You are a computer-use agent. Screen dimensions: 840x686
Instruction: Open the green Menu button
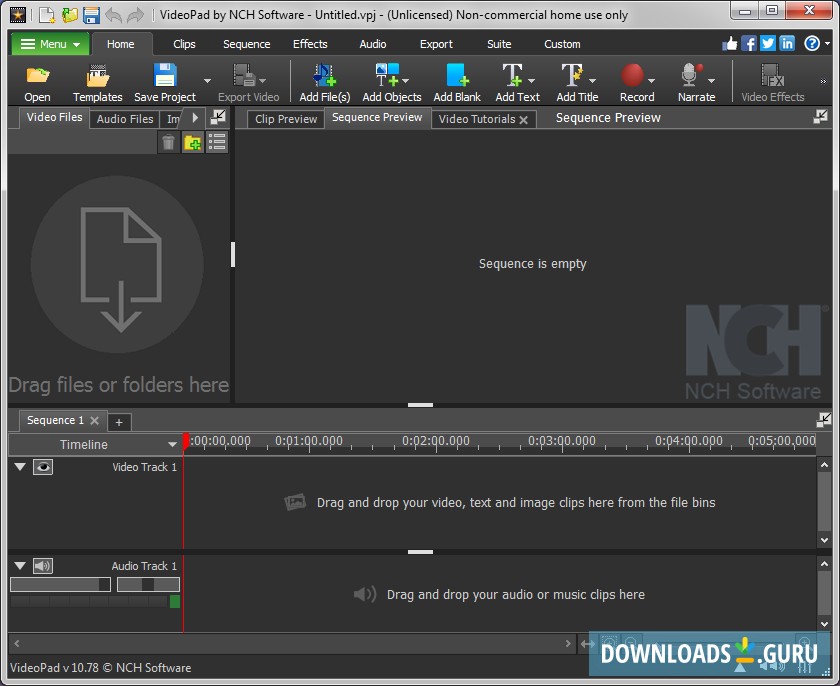[50, 44]
